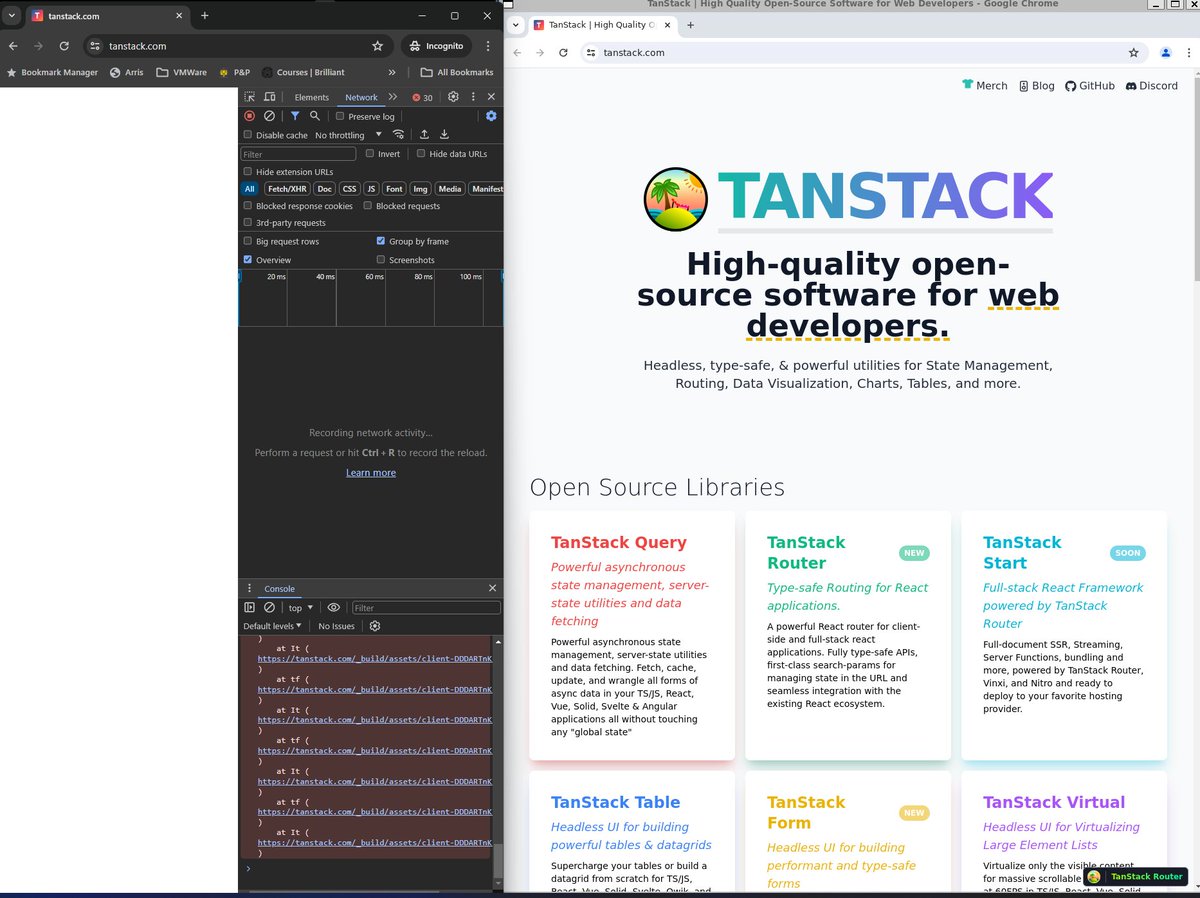Viewport: 1200px width, 898px height.
Task: Check Hide data URLs
Action: [x=421, y=153]
